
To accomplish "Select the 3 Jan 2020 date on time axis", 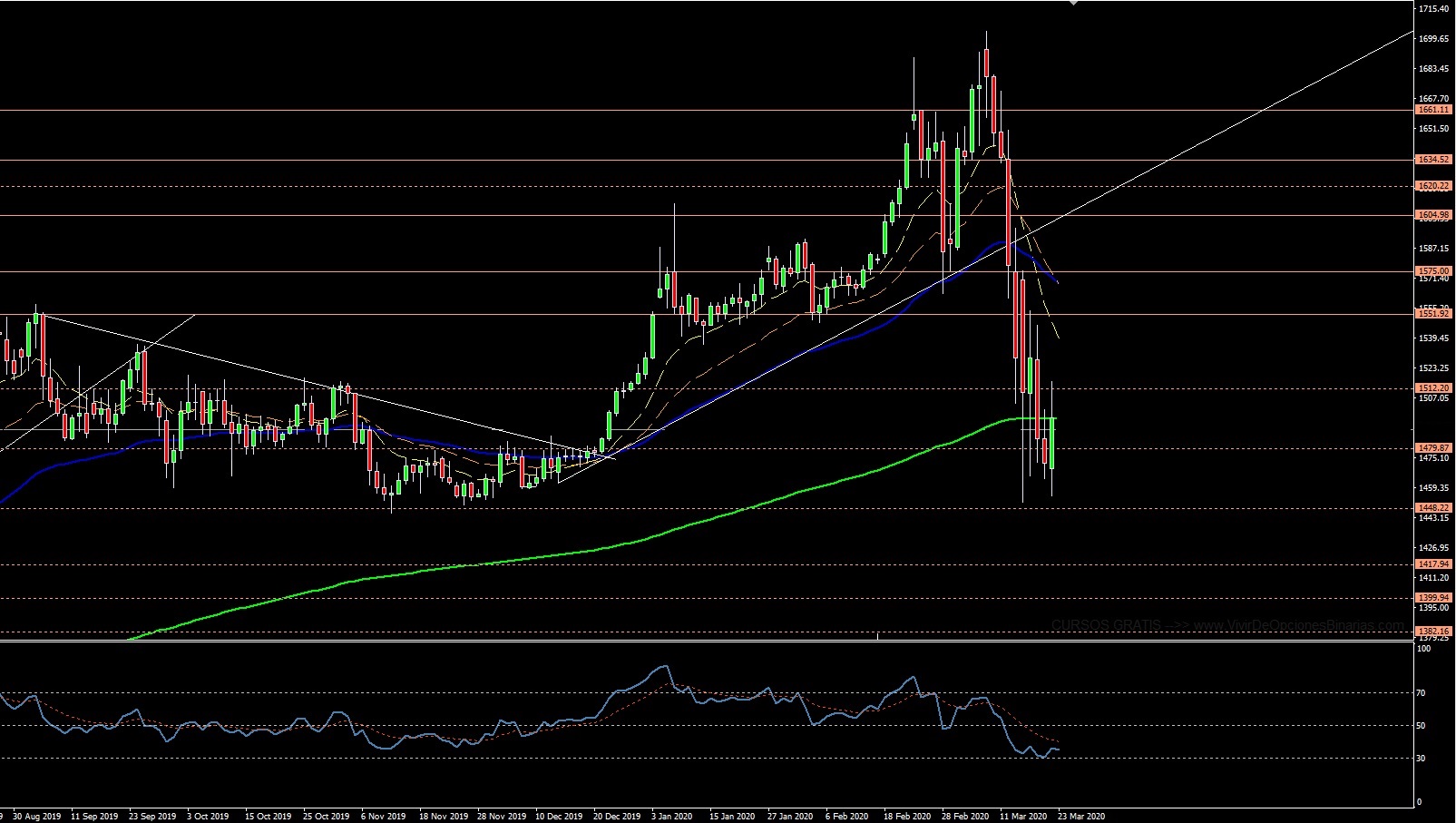I will pos(674,816).
